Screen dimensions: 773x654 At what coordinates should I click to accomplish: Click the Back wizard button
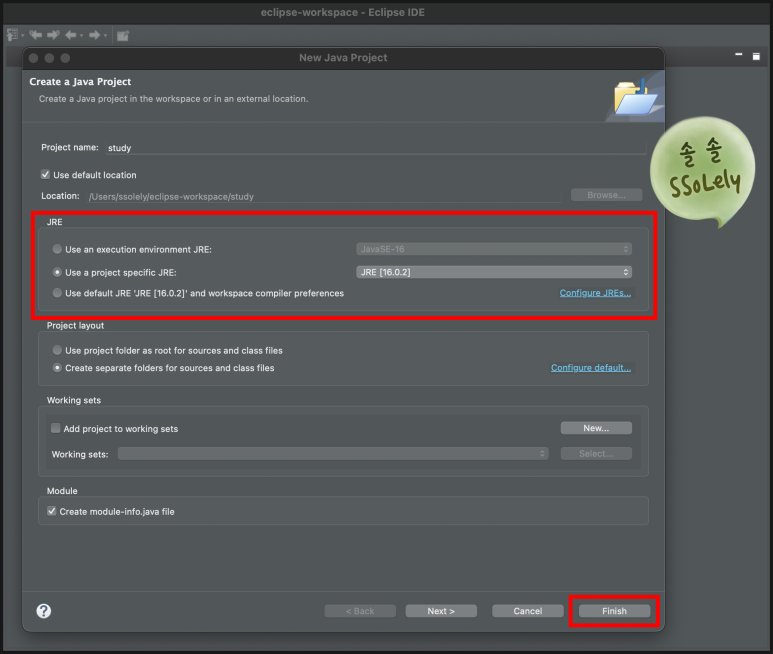point(360,611)
